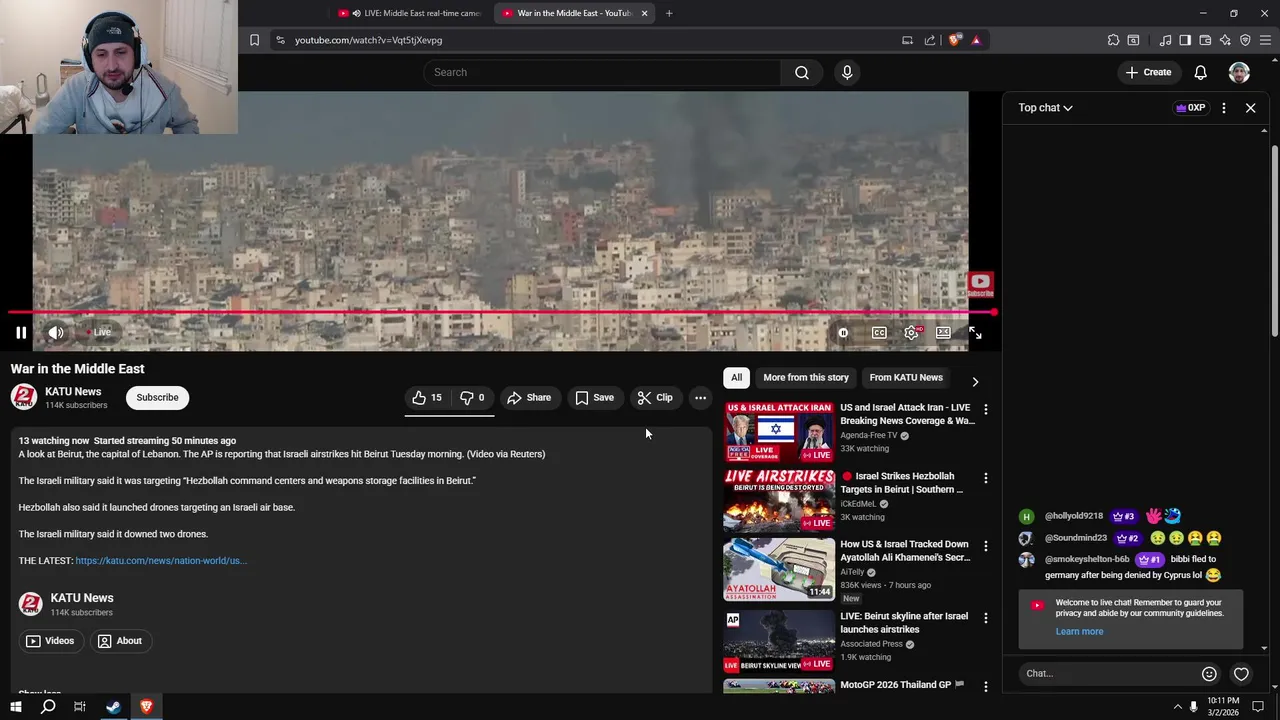Show more filter chips arrow
Viewport: 1280px width, 720px height.
coord(975,381)
